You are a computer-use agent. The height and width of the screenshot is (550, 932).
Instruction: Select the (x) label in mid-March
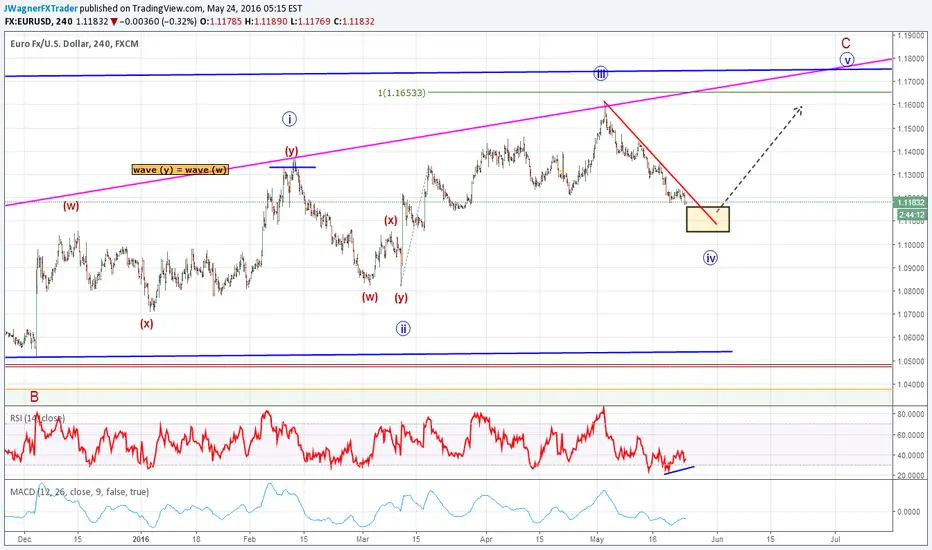point(390,220)
